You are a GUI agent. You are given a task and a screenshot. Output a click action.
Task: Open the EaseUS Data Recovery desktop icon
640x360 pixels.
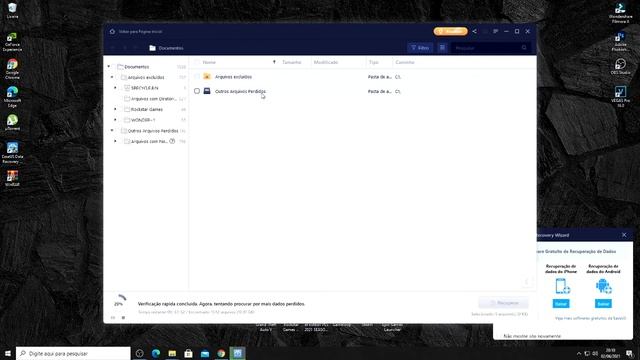pyautogui.click(x=12, y=153)
